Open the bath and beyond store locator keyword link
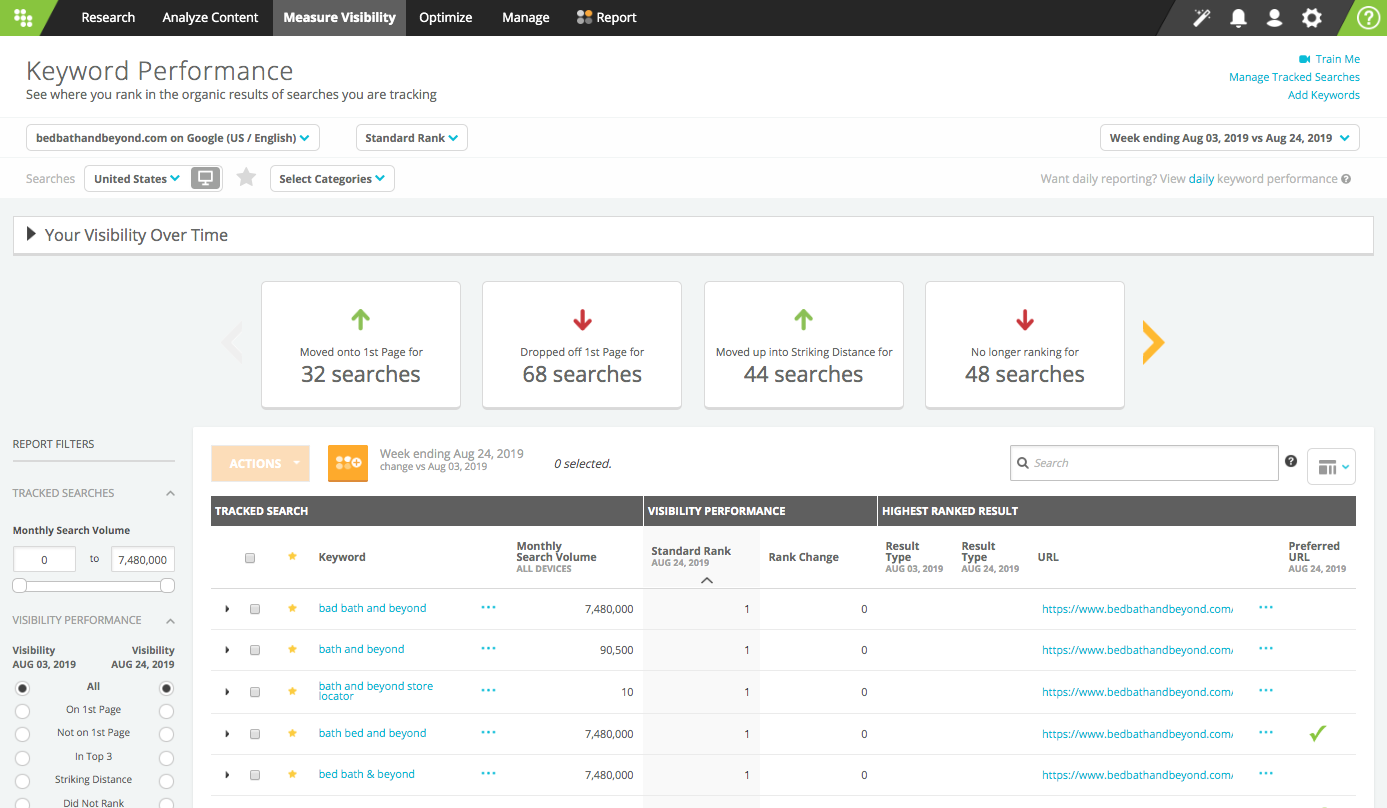The width and height of the screenshot is (1387, 808). click(376, 691)
